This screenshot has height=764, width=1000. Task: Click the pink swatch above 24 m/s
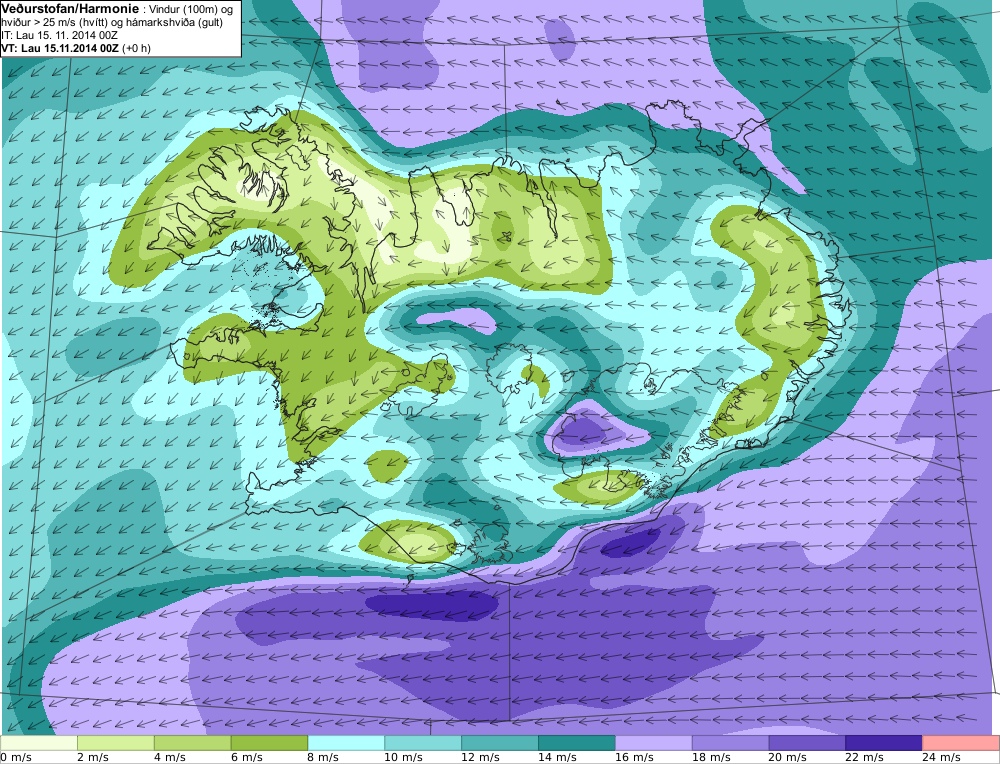(x=960, y=743)
